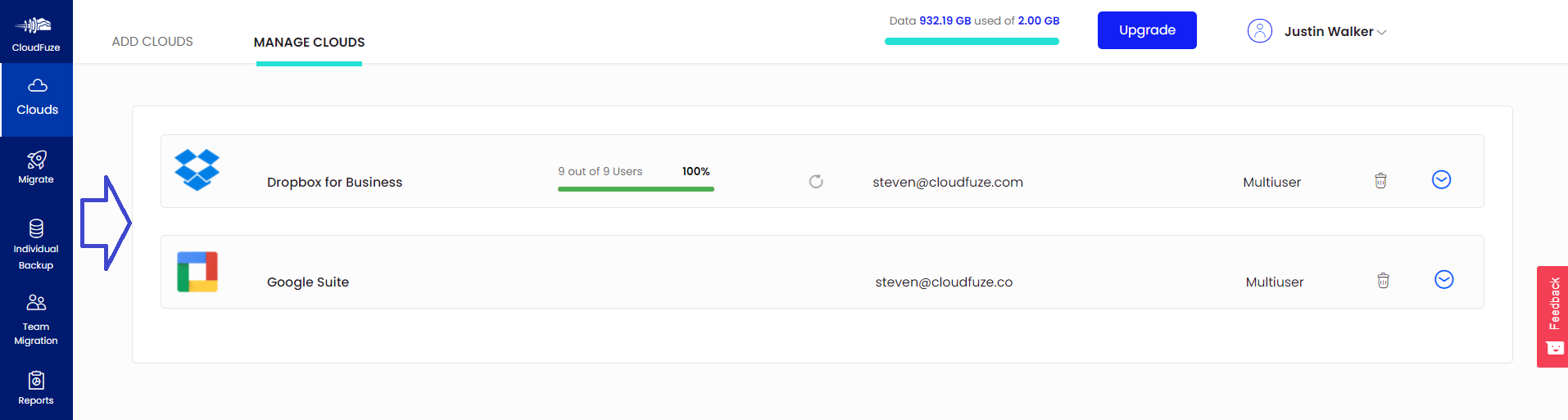This screenshot has width=1568, height=420.
Task: Delete the Dropbox for Business cloud
Action: (x=1380, y=181)
